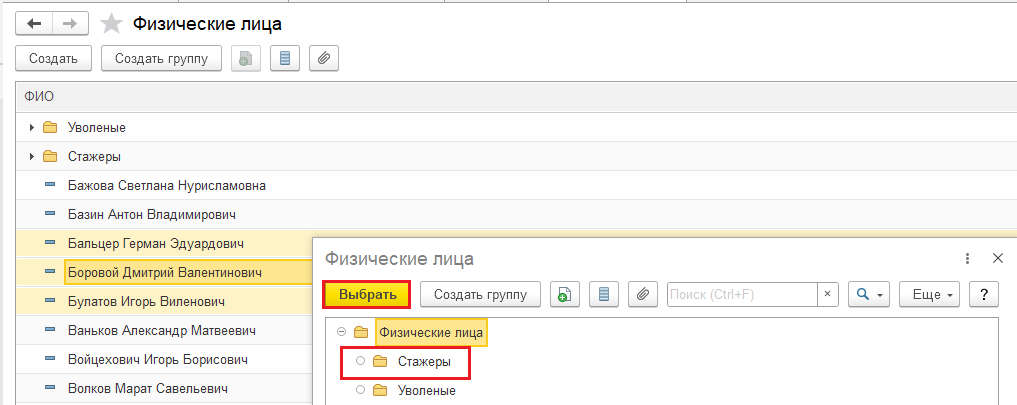
Task: Expand the Стажеры group in main list
Action: [x=32, y=156]
